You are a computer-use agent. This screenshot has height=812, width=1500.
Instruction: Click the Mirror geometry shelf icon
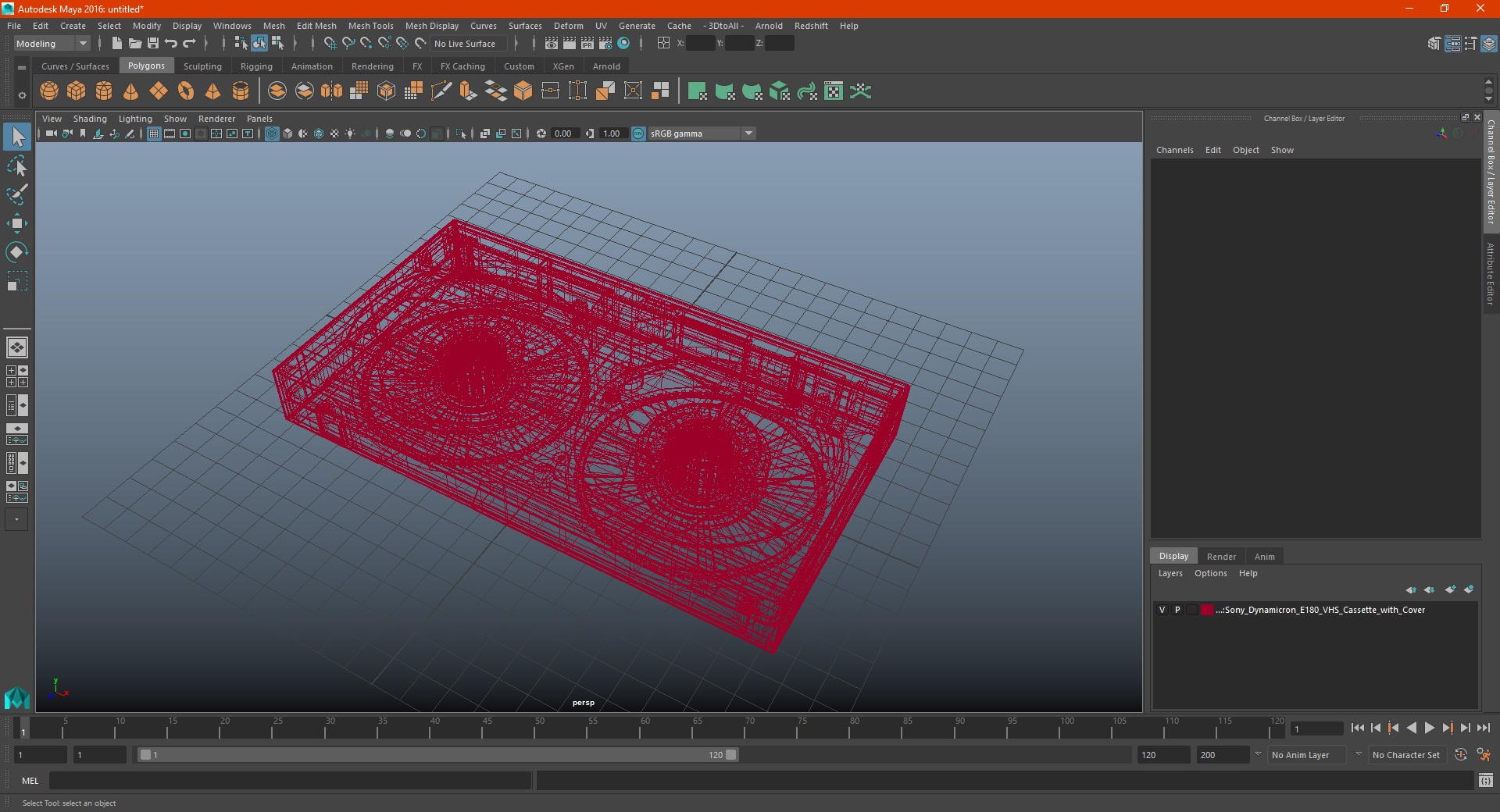pos(332,91)
